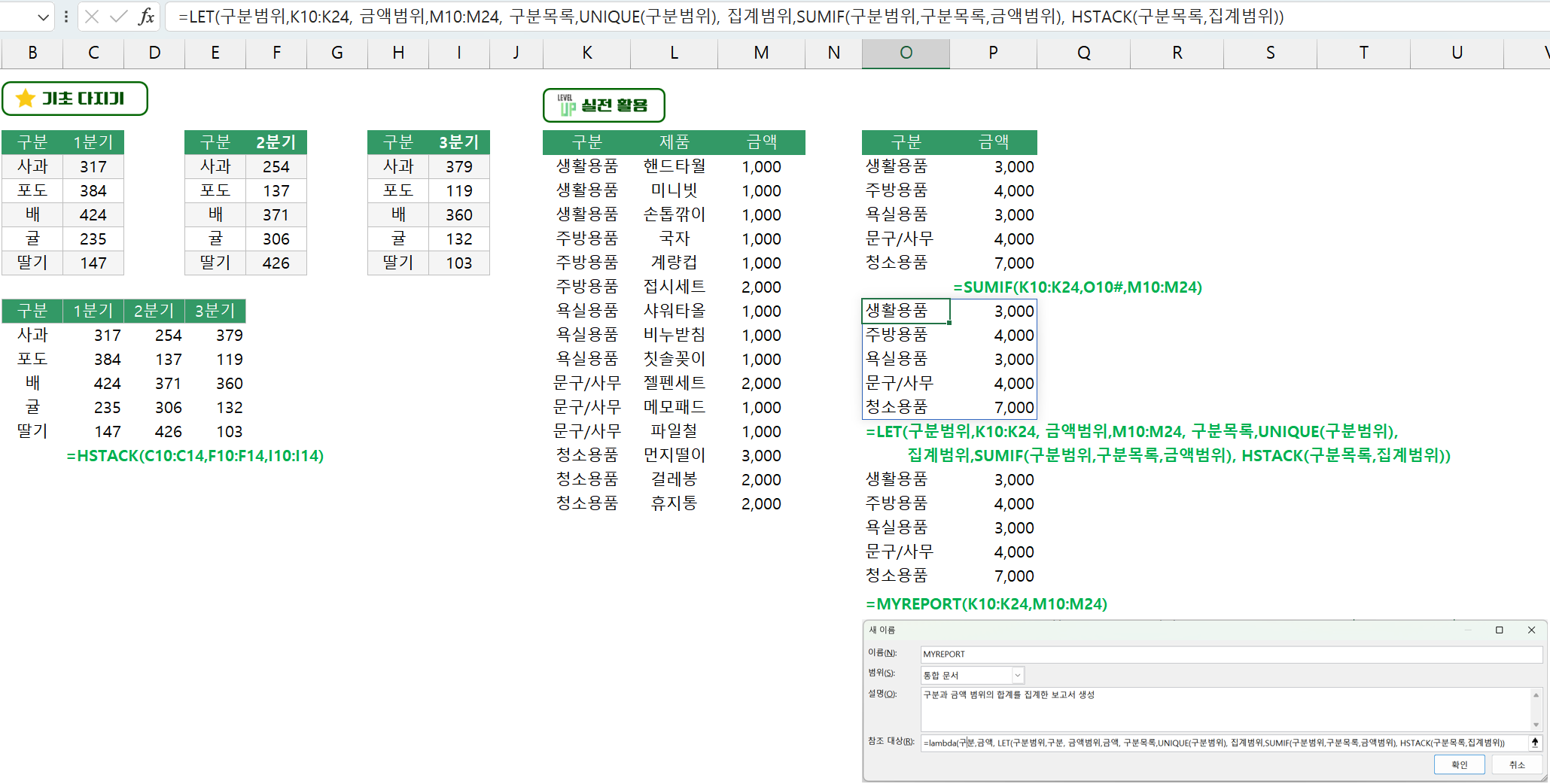The height and width of the screenshot is (784, 1550).
Task: Click the 국자 product cell
Action: 674,239
